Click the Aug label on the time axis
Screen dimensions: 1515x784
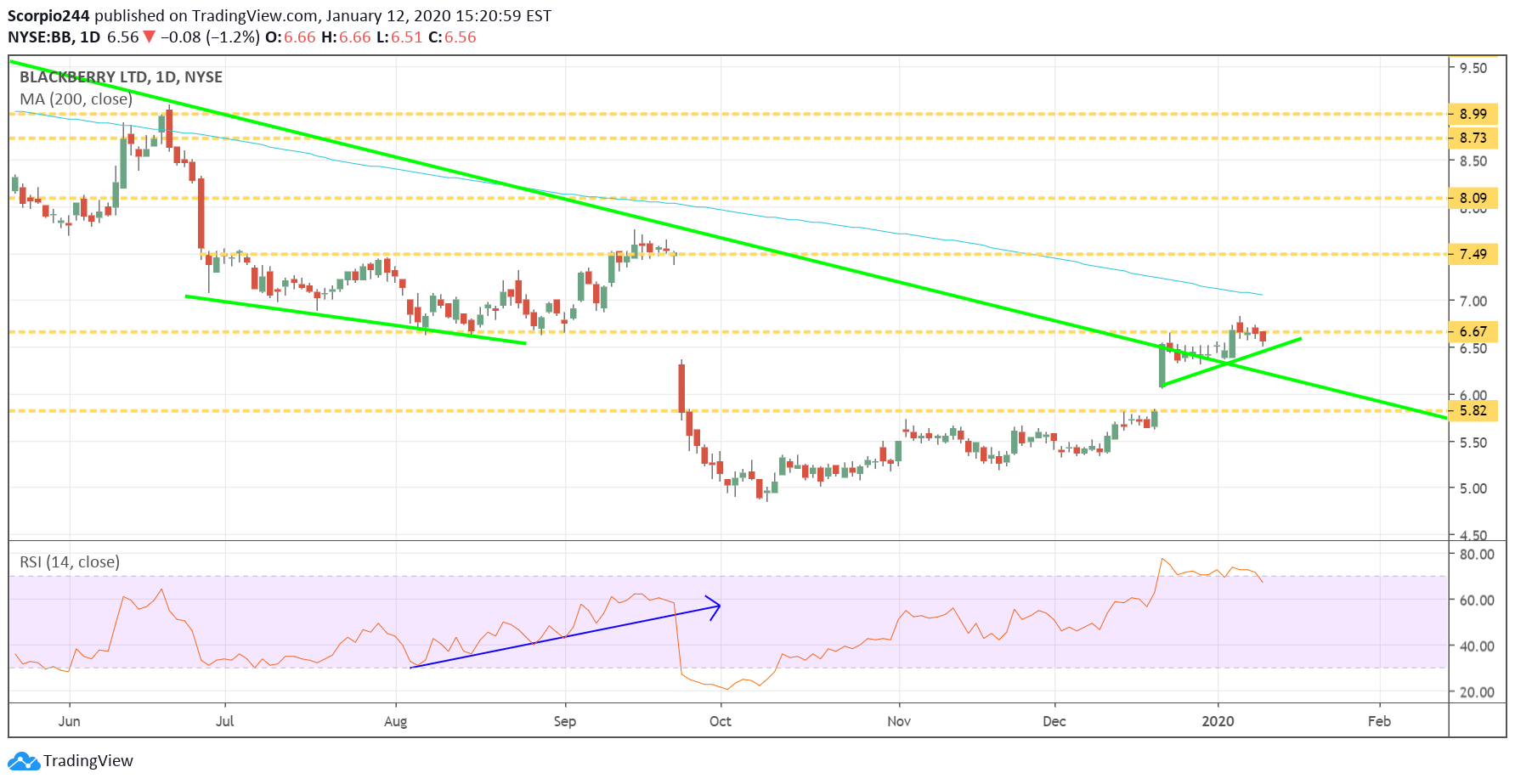[396, 722]
